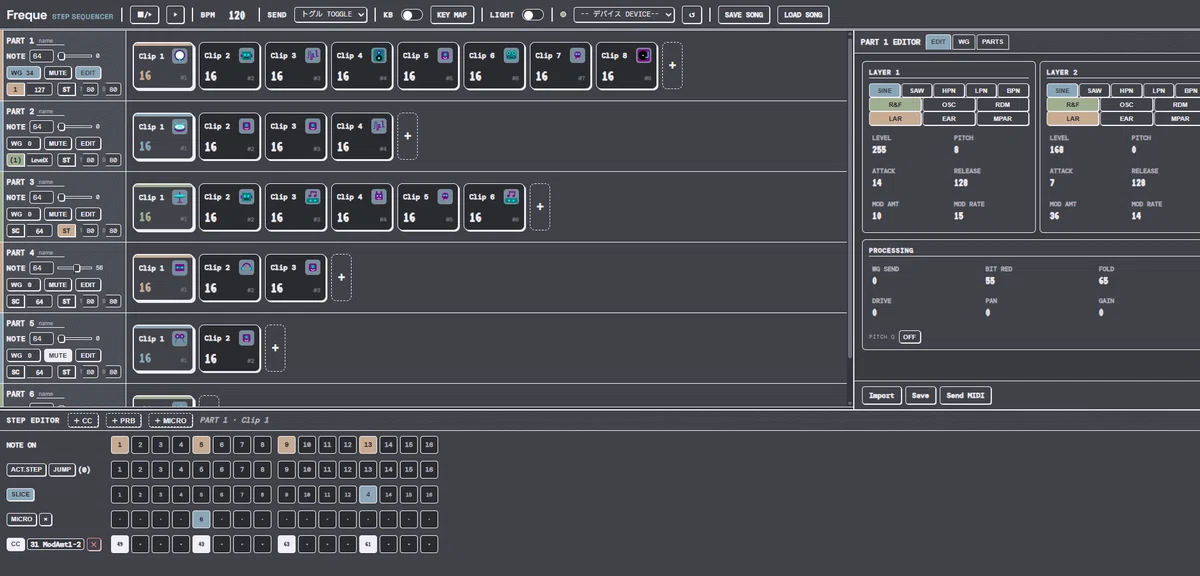
Task: Start playback with the play button
Action: (175, 15)
